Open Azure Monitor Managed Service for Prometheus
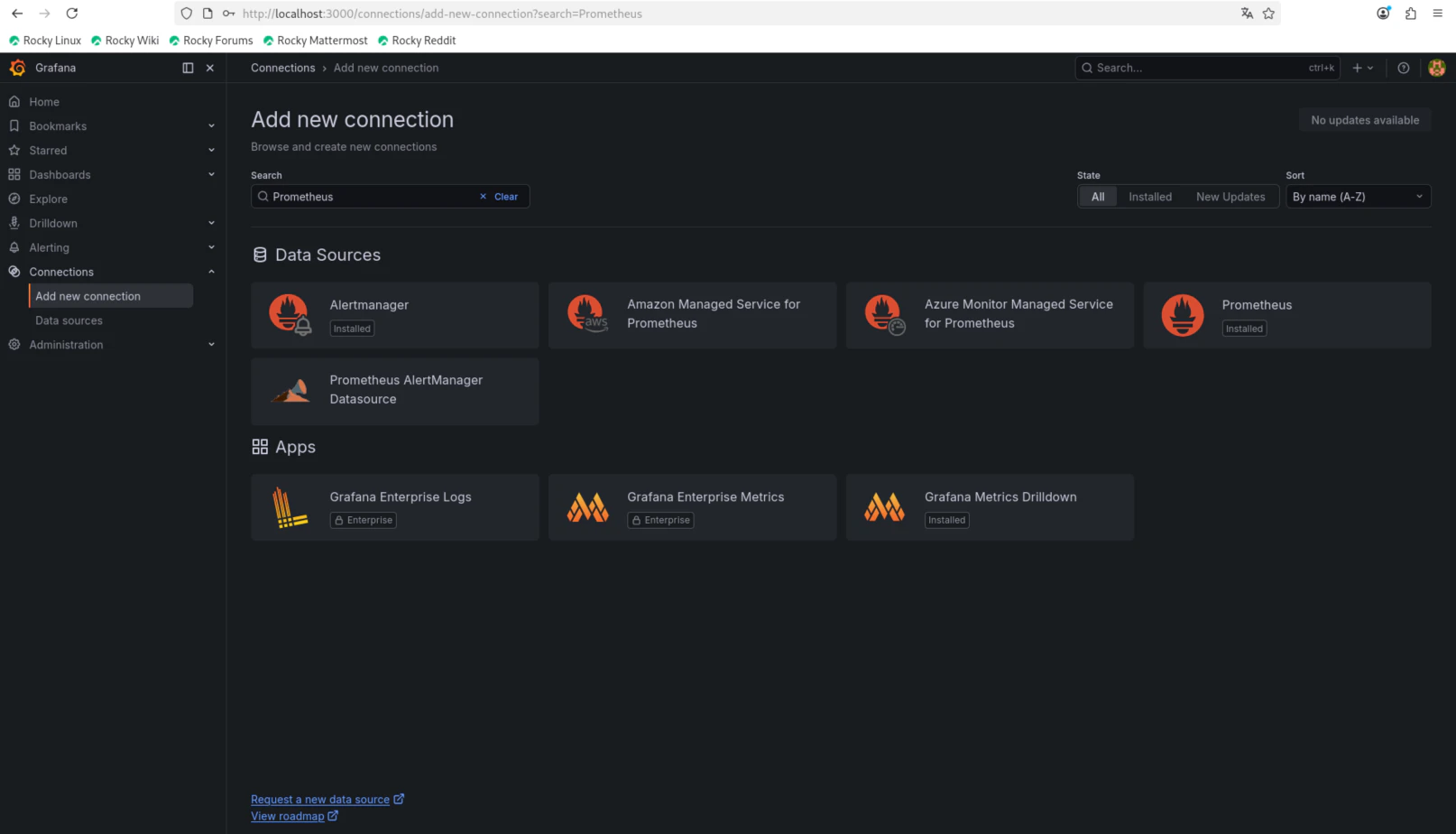The height and width of the screenshot is (834, 1456). 990,315
